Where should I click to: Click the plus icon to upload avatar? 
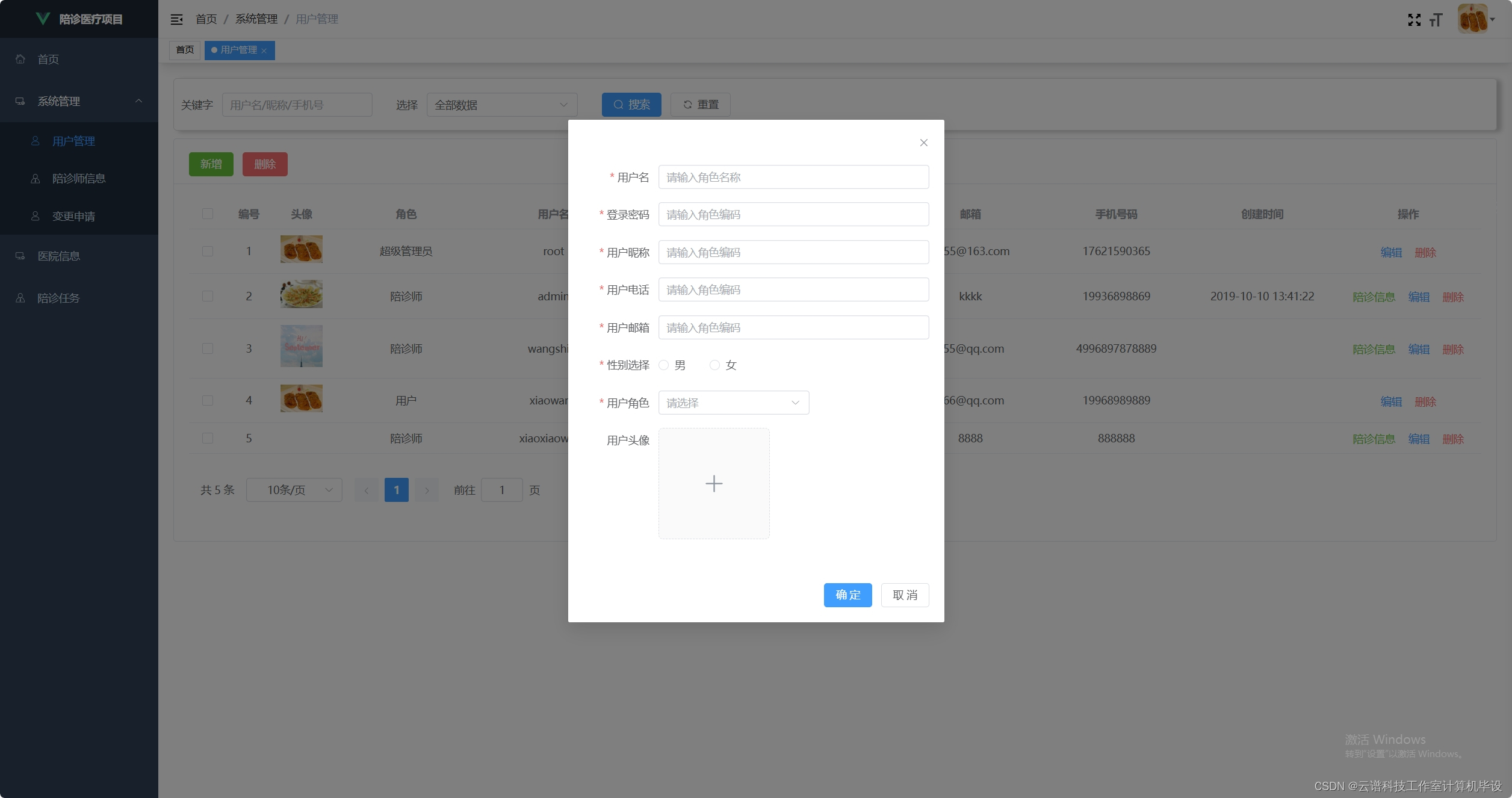(714, 483)
